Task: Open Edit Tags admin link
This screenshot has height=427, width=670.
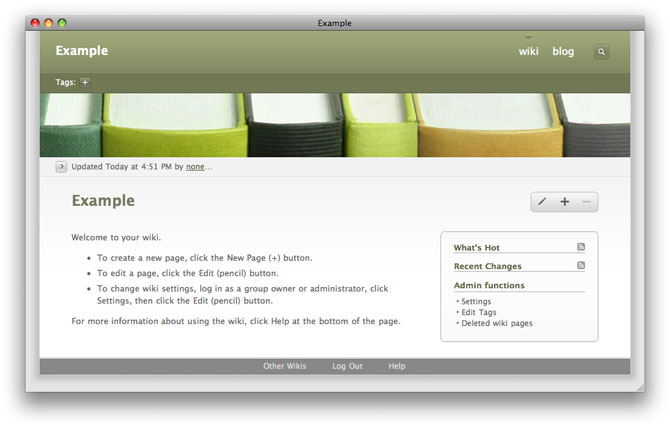Action: pos(479,312)
